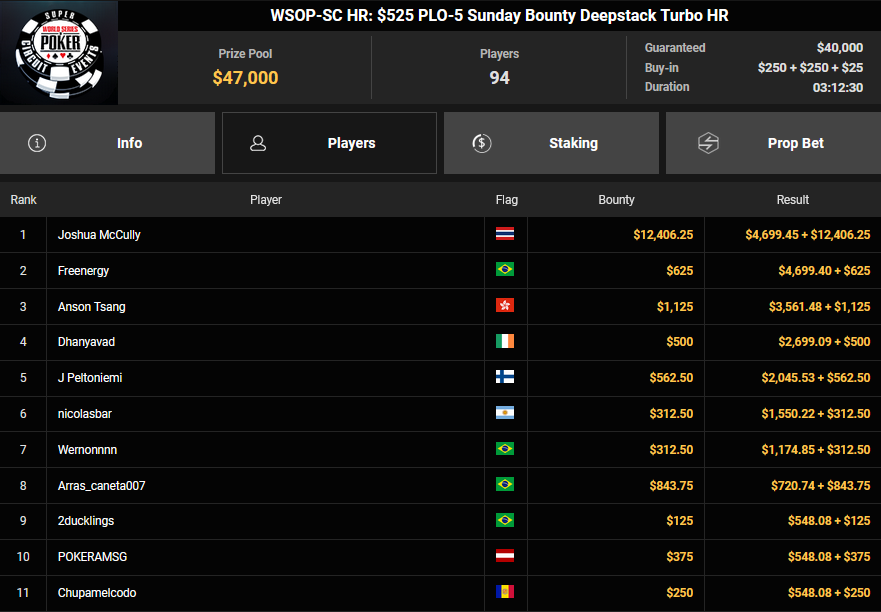The height and width of the screenshot is (612, 881).
Task: Open the Info tab
Action: click(107, 143)
